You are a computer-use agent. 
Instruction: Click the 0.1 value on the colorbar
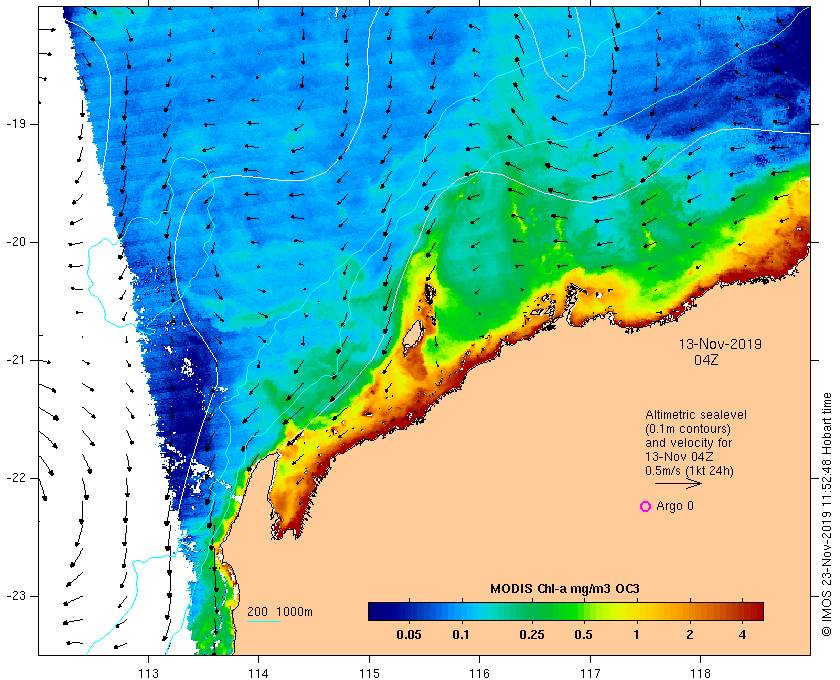coord(461,635)
